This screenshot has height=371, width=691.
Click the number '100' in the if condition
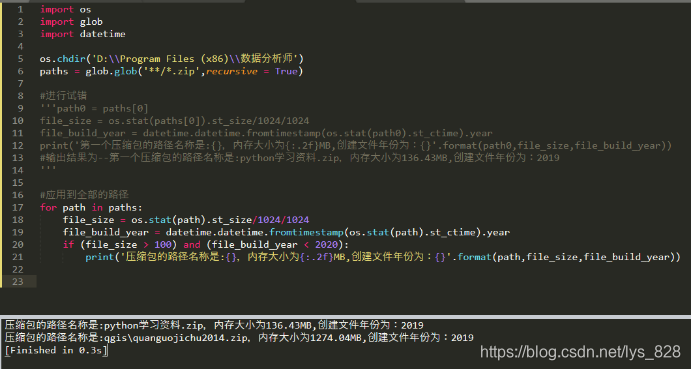163,244
